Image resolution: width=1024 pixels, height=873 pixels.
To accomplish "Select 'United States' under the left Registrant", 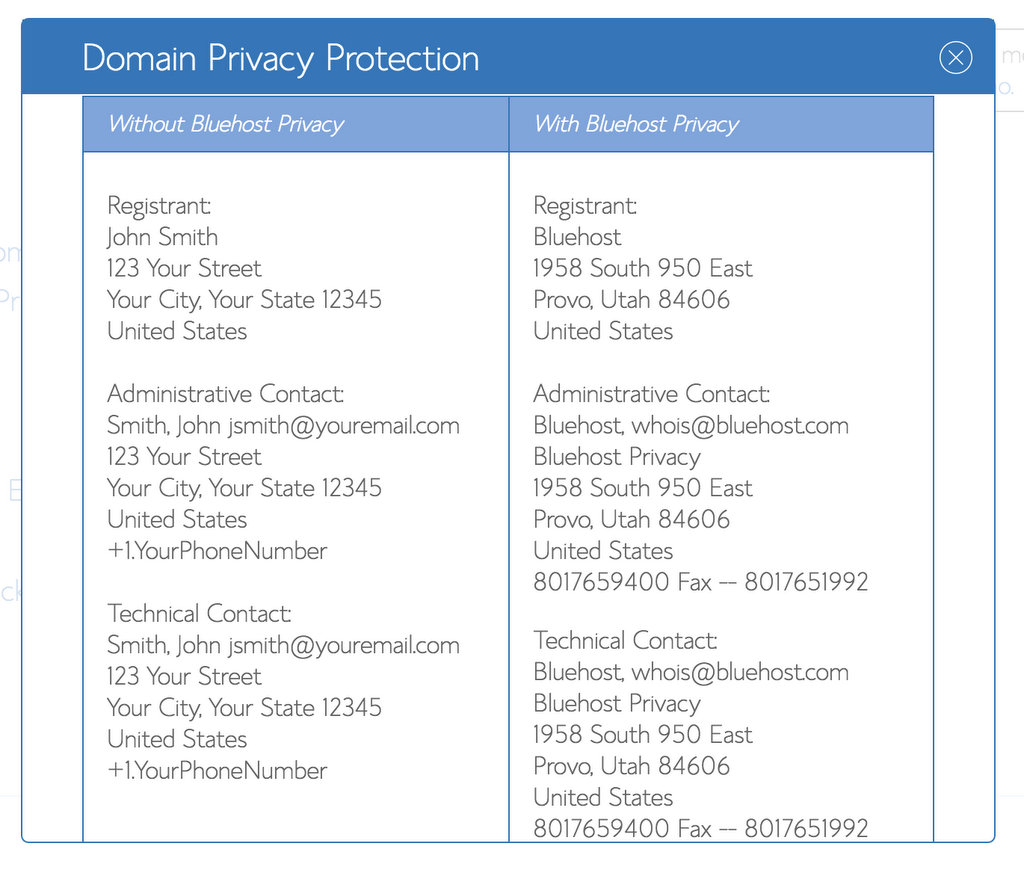I will point(176,331).
